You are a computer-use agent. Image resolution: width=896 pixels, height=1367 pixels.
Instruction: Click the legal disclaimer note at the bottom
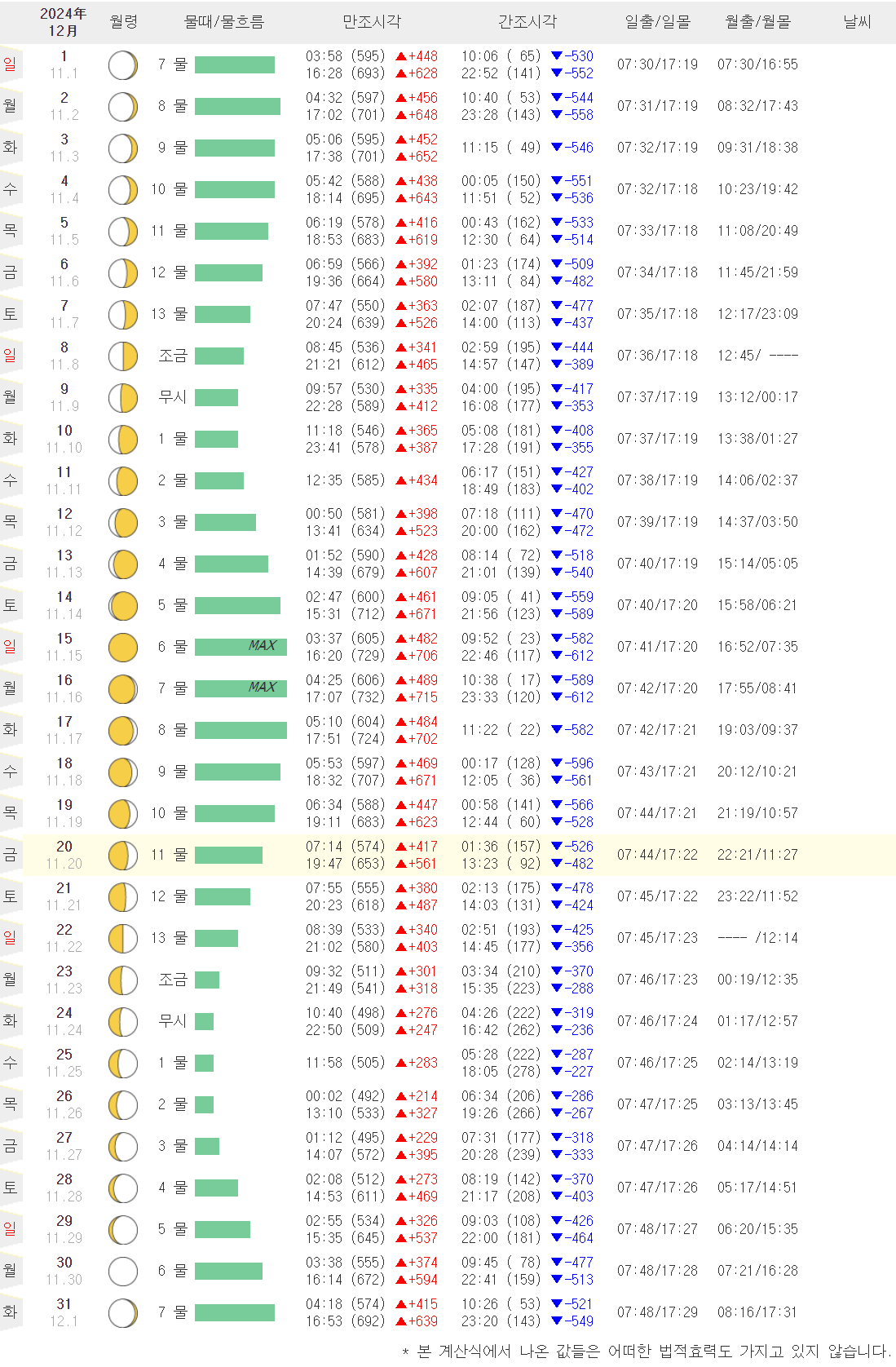[x=646, y=1352]
